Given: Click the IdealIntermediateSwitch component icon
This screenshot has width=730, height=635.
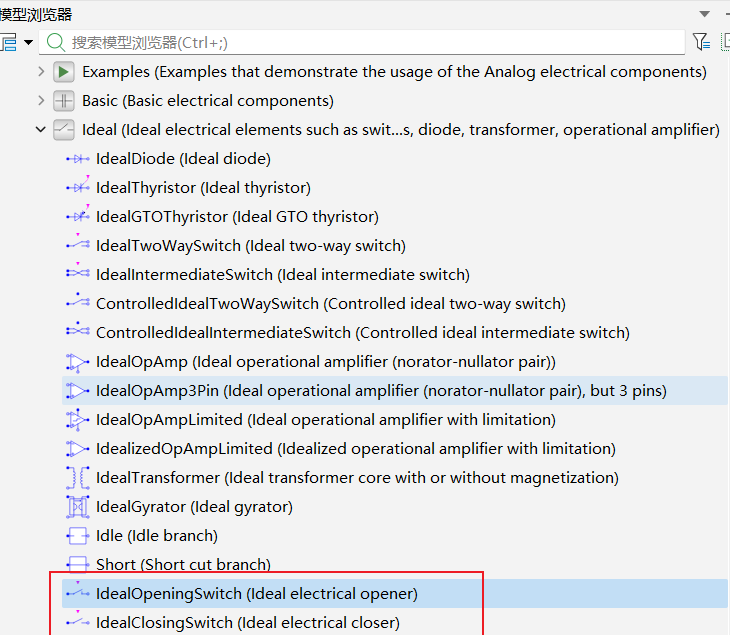Looking at the screenshot, I should pos(78,272).
